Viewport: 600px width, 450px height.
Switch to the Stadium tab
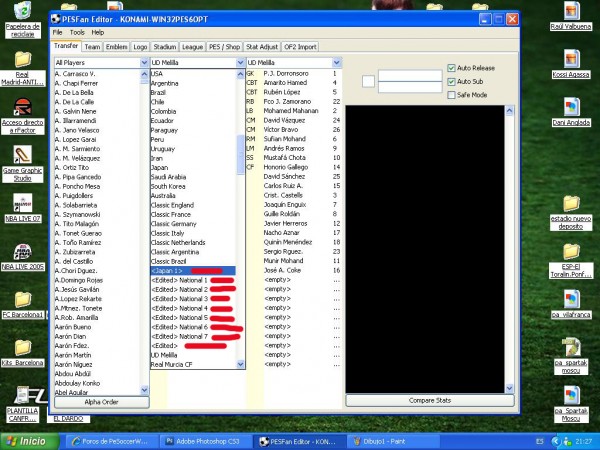pos(165,47)
